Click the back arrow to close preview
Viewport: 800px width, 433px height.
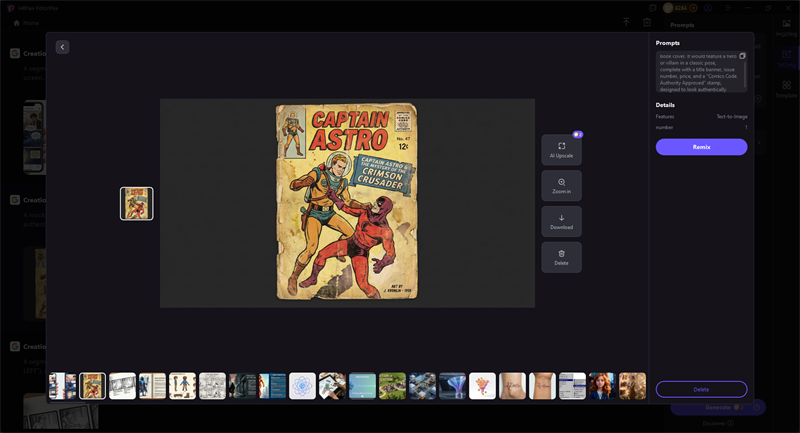(62, 47)
